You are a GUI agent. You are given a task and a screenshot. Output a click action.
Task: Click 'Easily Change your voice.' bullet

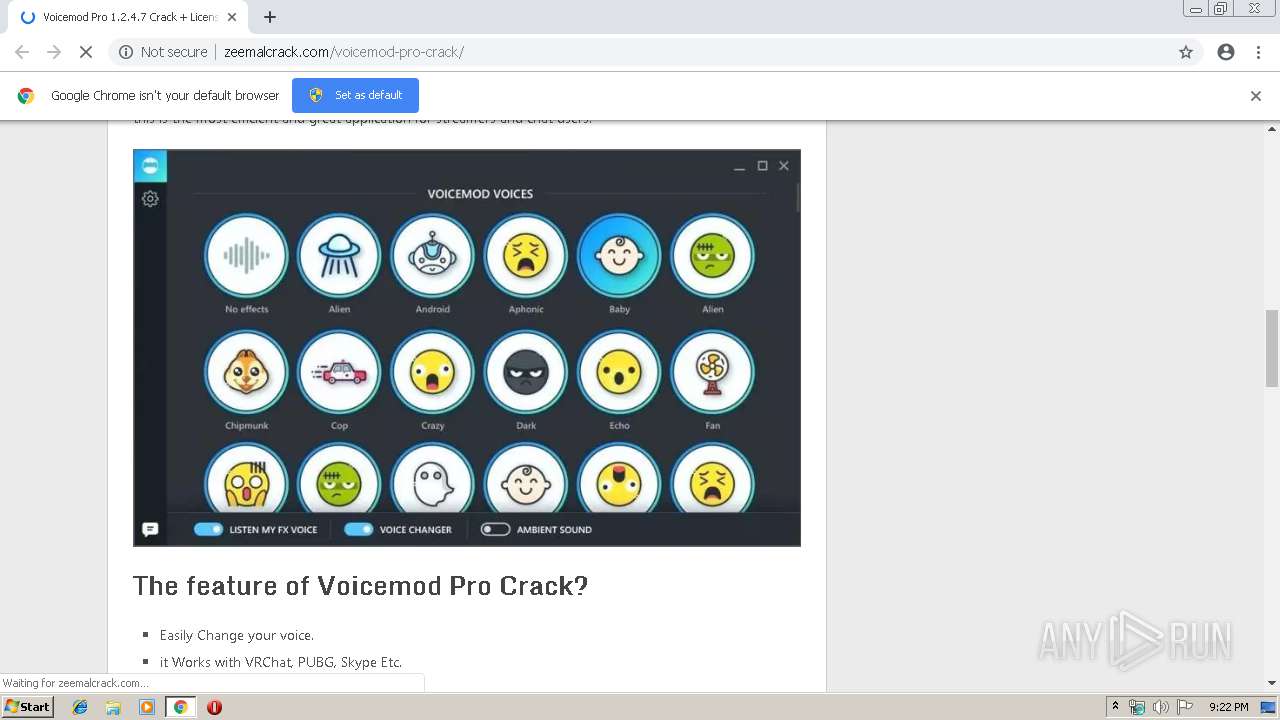pos(237,635)
